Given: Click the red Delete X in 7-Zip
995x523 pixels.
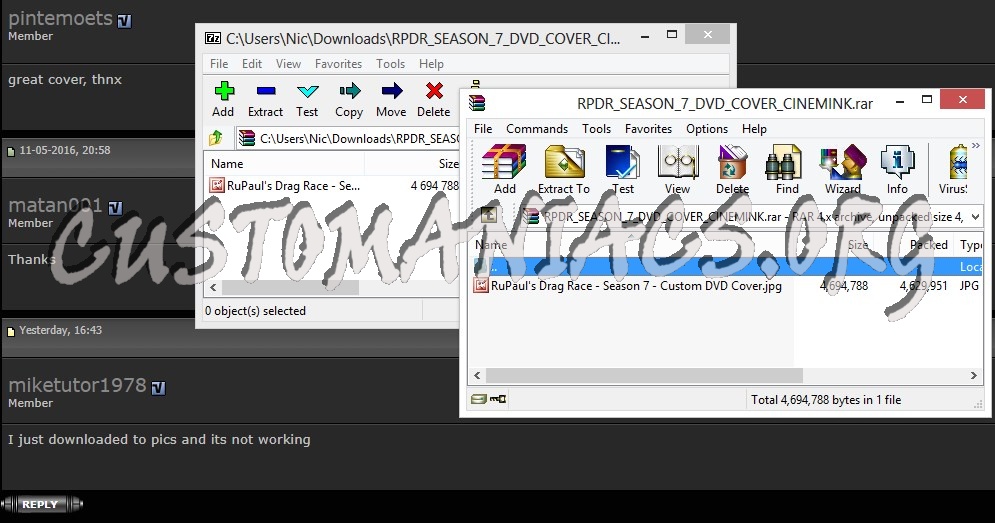Looking at the screenshot, I should (x=434, y=91).
